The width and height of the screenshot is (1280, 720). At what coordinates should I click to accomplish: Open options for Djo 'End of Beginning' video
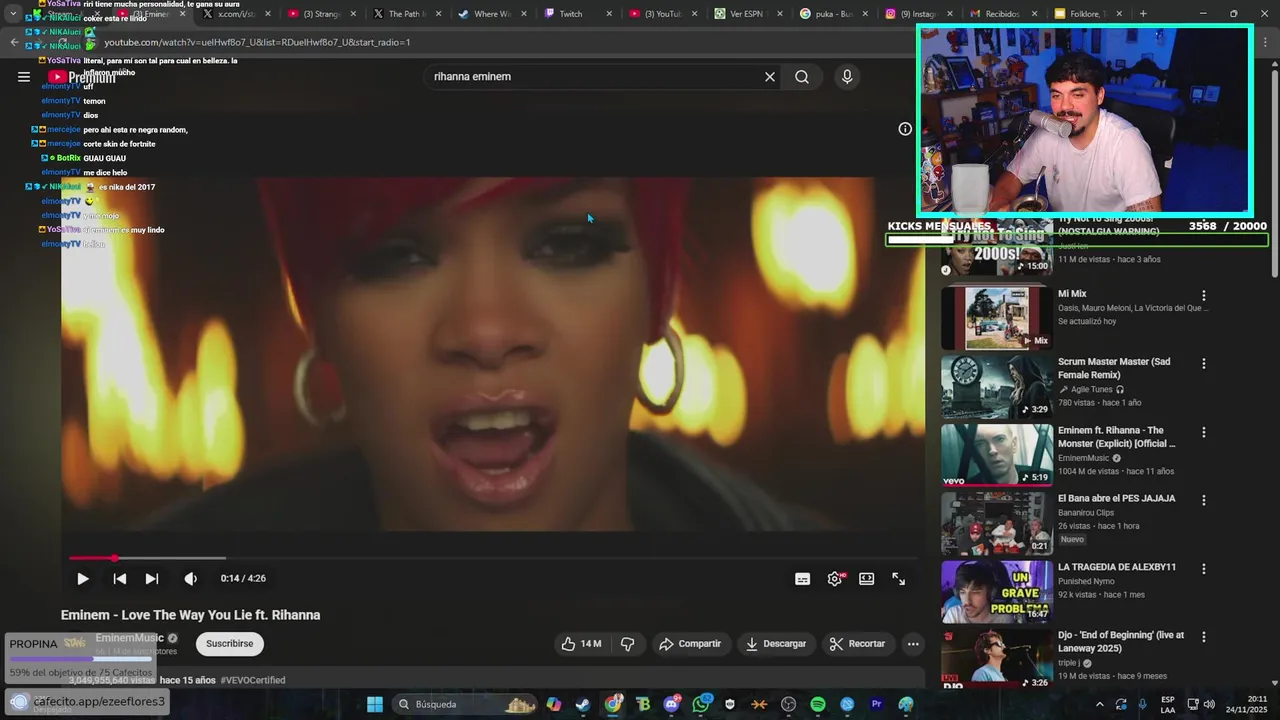point(1204,637)
